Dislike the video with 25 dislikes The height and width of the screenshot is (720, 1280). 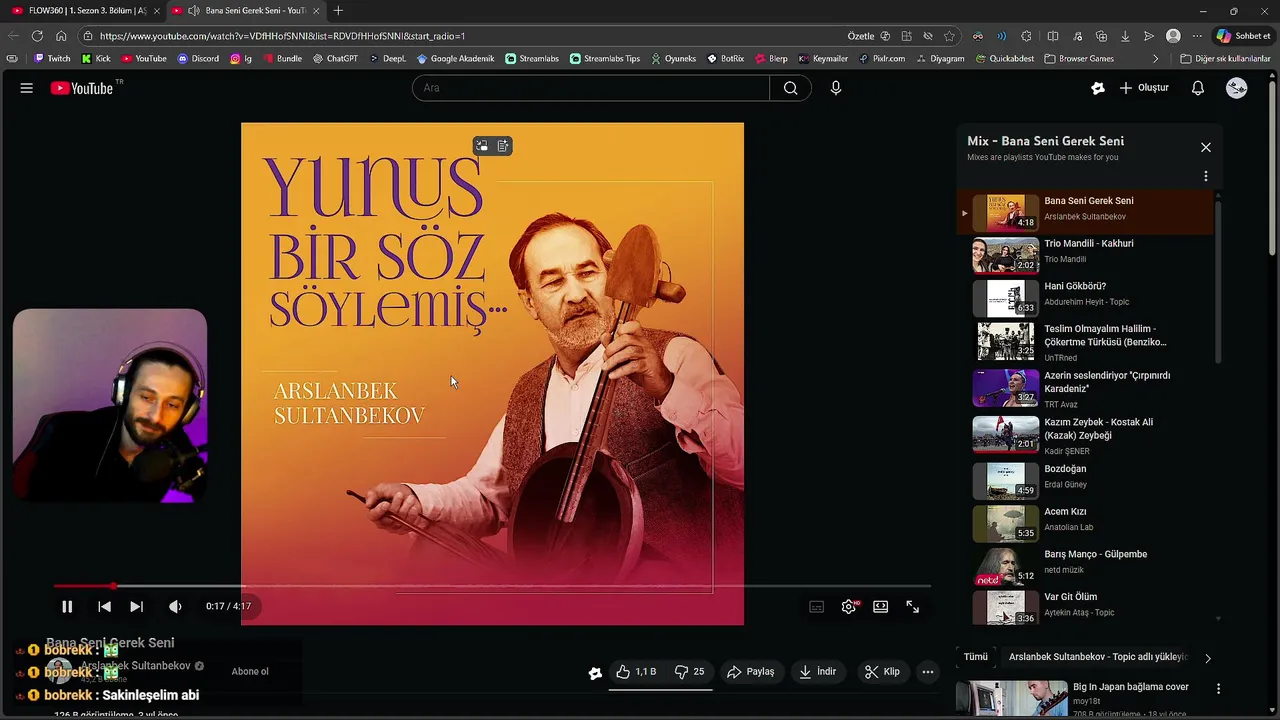coord(690,672)
